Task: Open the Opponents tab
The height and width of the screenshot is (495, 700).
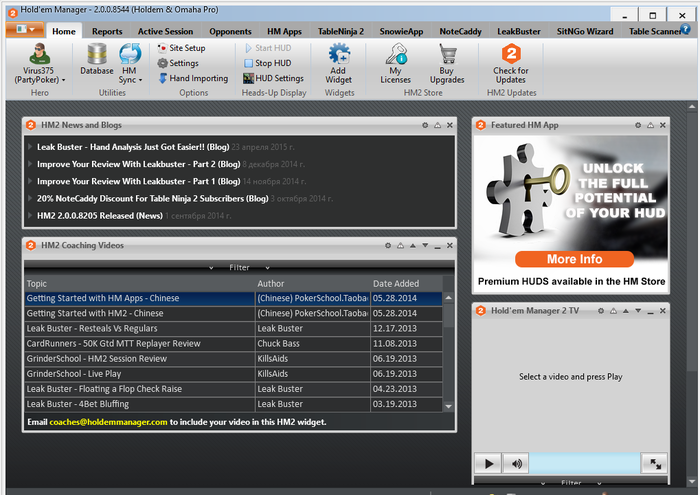Action: pyautogui.click(x=230, y=31)
